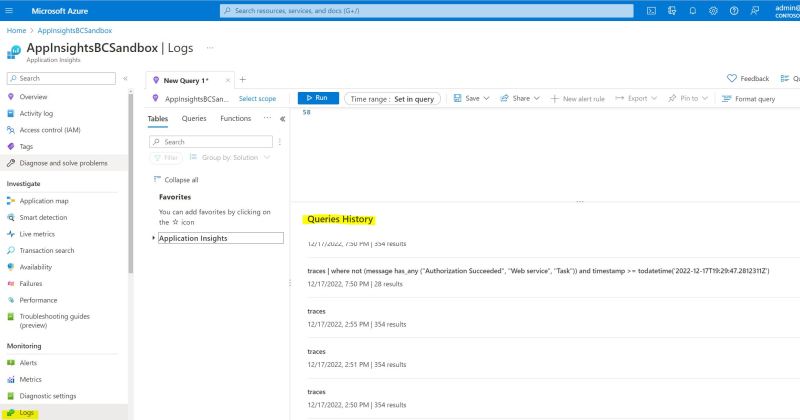Close the New Query 1 tab
The height and width of the screenshot is (420, 800).
228,81
